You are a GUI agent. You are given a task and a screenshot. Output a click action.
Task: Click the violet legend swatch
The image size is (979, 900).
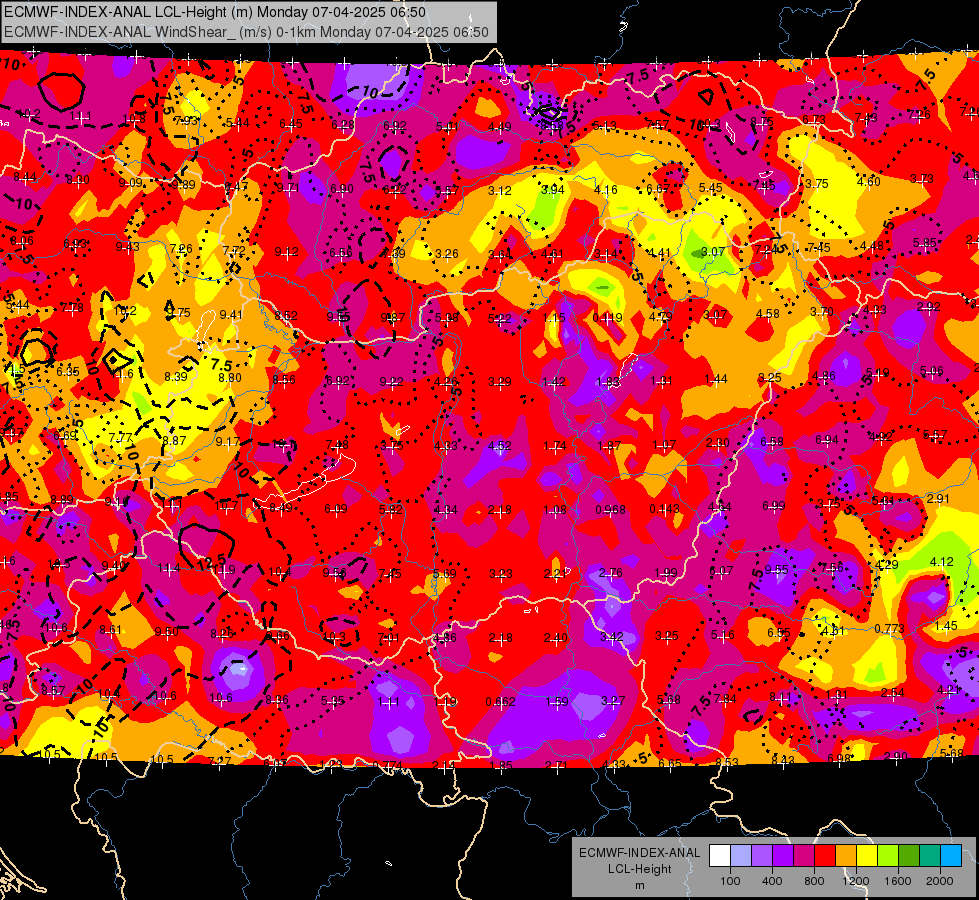tap(784, 856)
